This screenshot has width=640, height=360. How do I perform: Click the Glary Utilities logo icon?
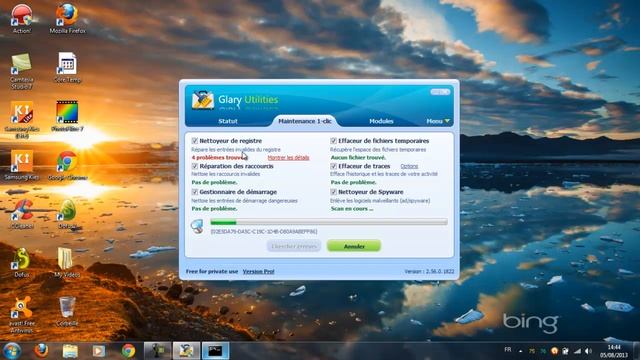203,100
